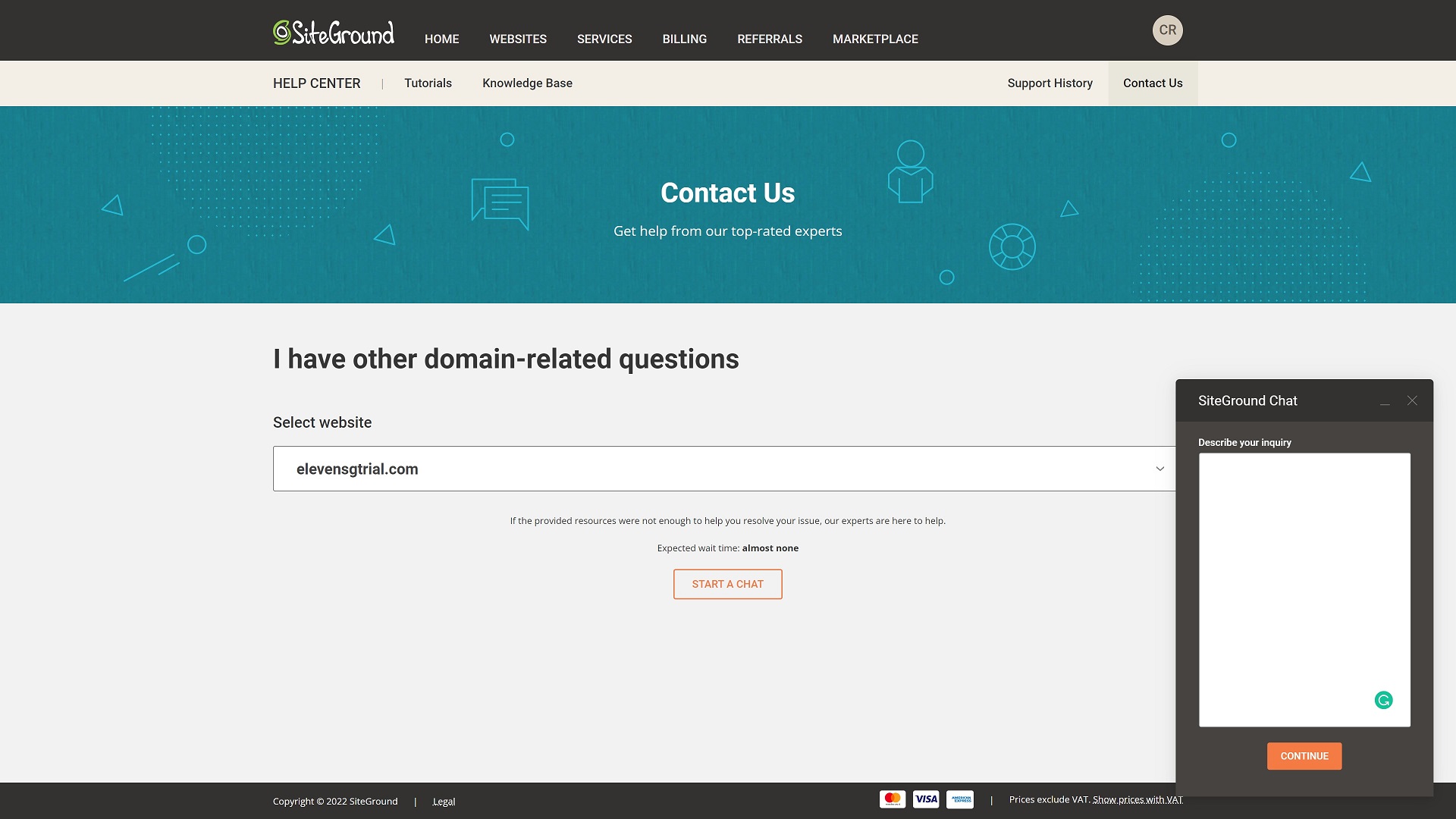This screenshot has width=1456, height=819.
Task: Click the BILLING menu item
Action: (684, 39)
